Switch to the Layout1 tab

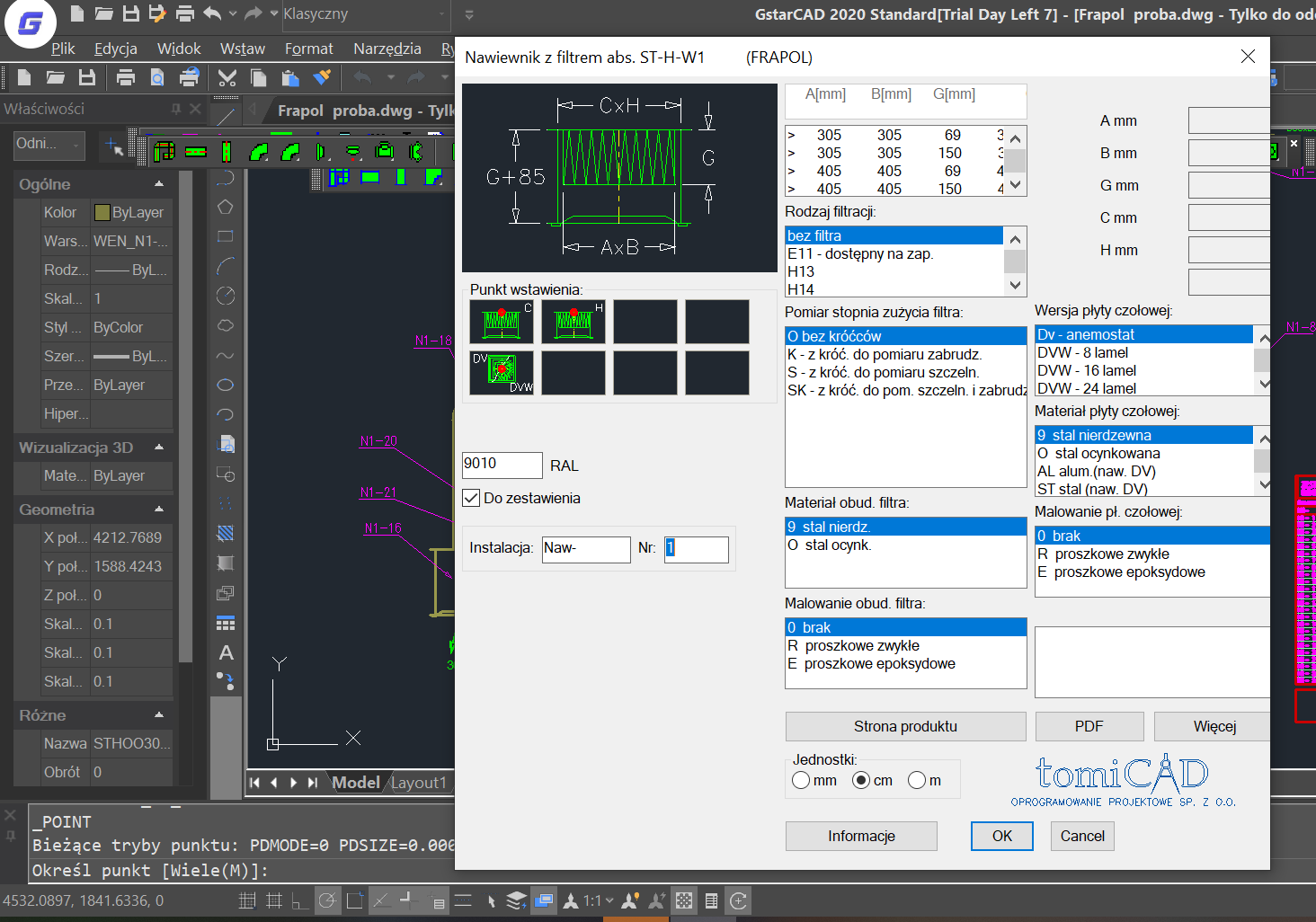tap(418, 783)
